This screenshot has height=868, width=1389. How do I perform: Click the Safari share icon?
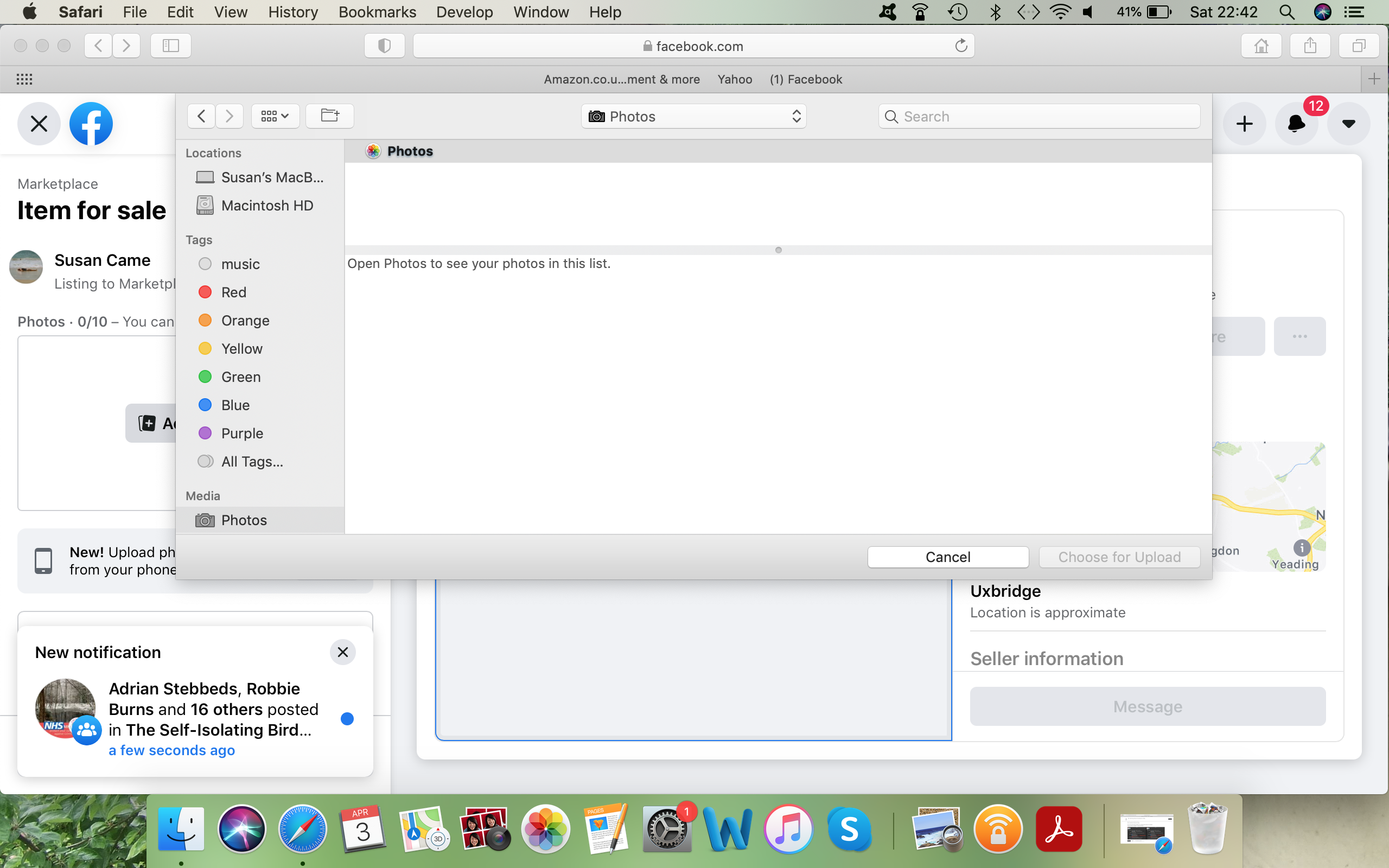[x=1310, y=46]
